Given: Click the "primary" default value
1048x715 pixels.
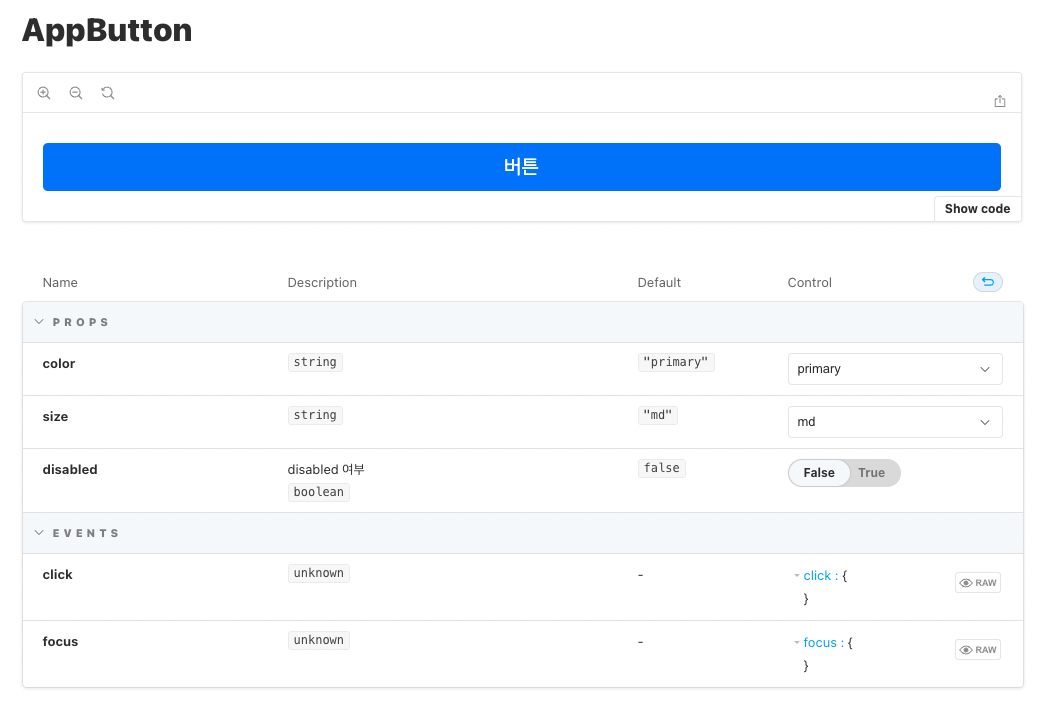Looking at the screenshot, I should coord(676,362).
